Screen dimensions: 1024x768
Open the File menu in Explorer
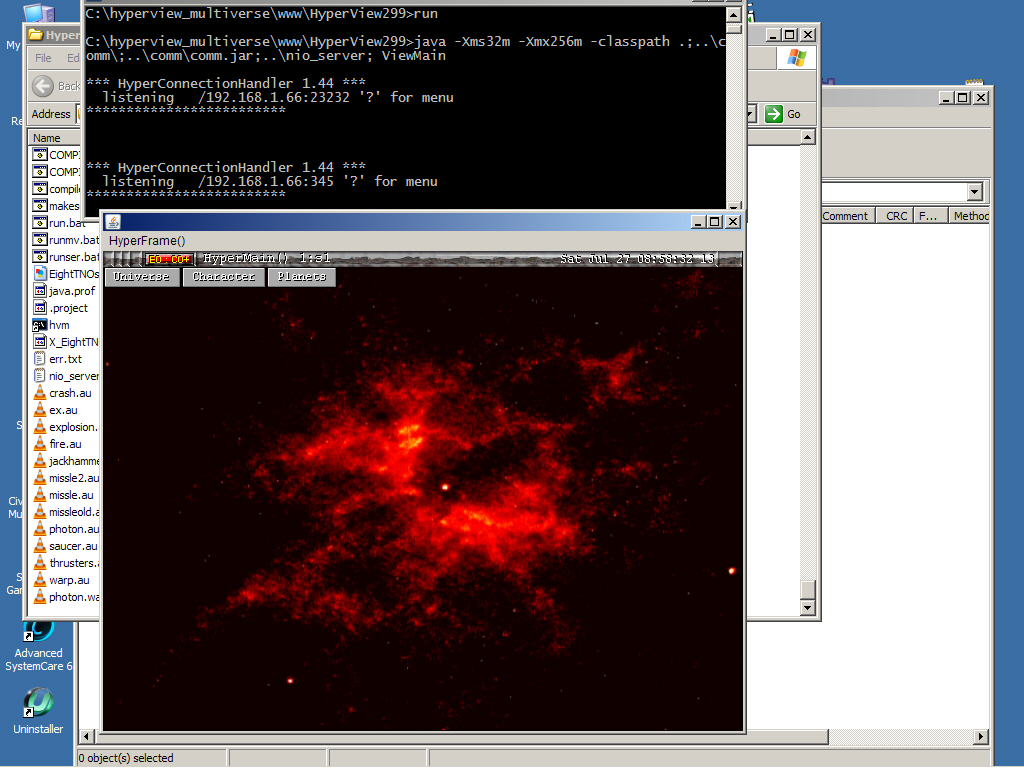[43, 58]
